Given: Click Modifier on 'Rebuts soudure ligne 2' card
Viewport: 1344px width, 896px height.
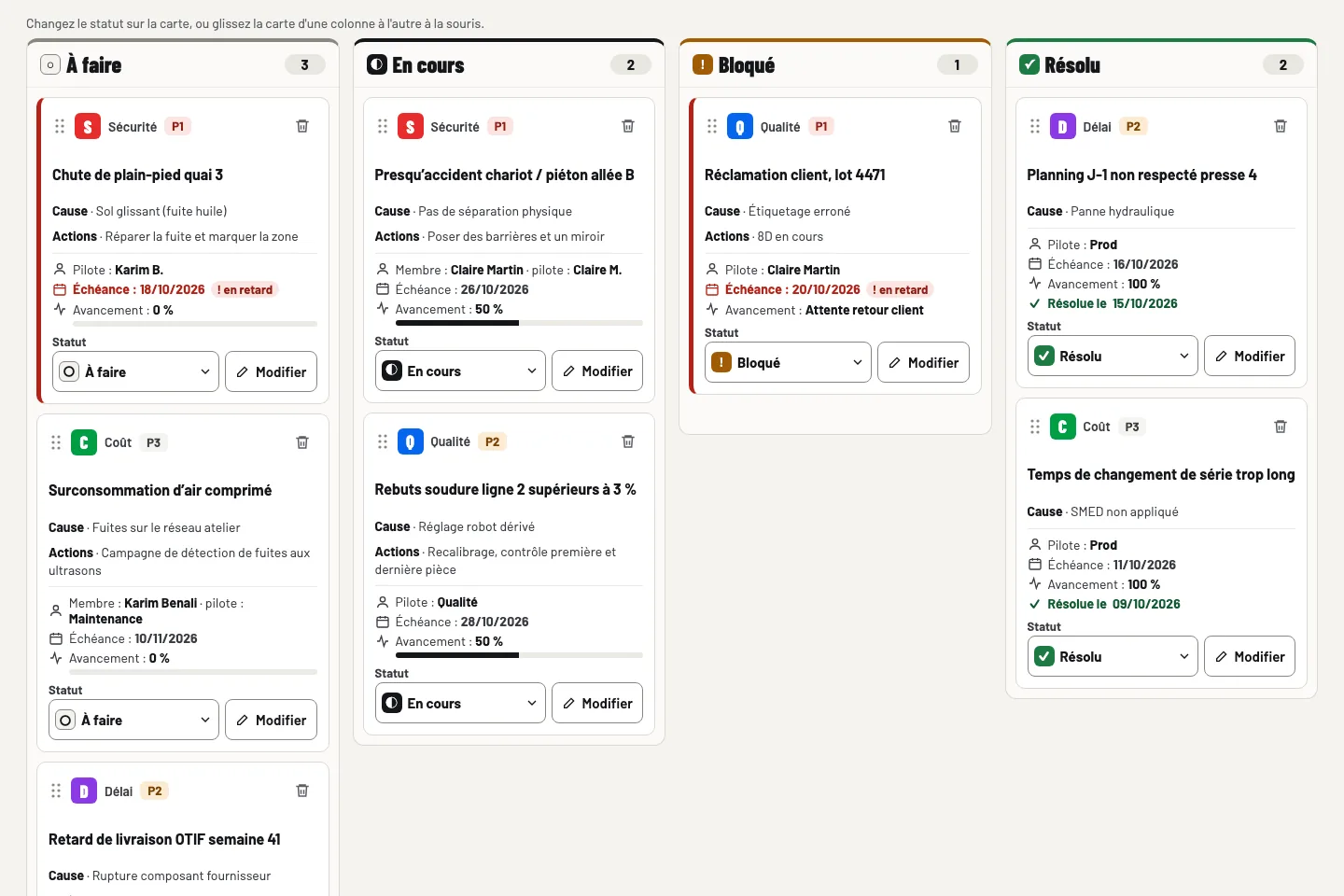Looking at the screenshot, I should (x=597, y=703).
